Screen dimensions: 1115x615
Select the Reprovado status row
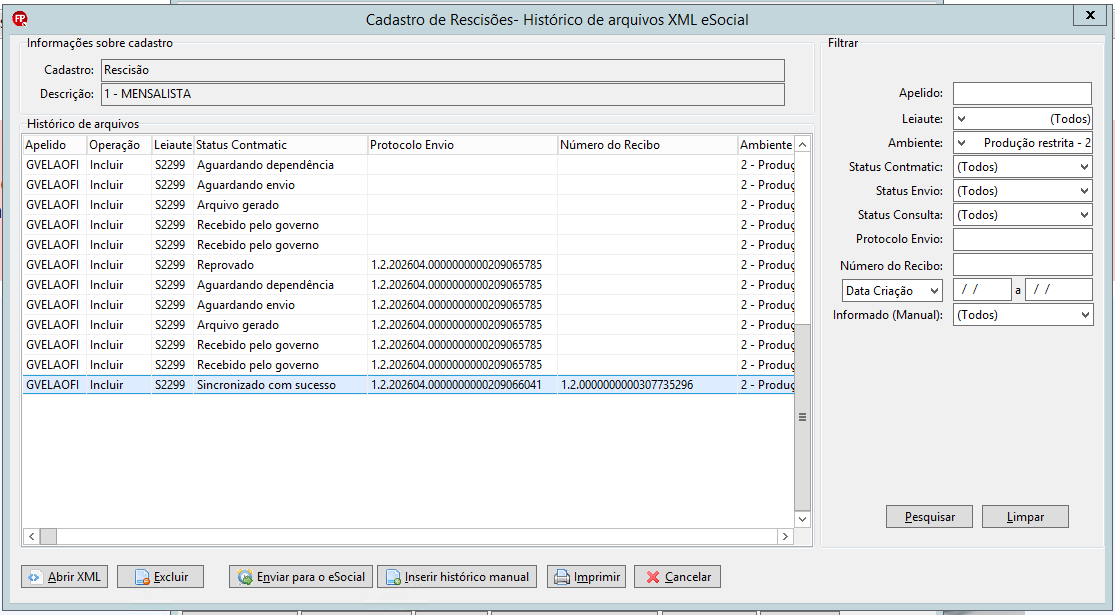[x=408, y=265]
